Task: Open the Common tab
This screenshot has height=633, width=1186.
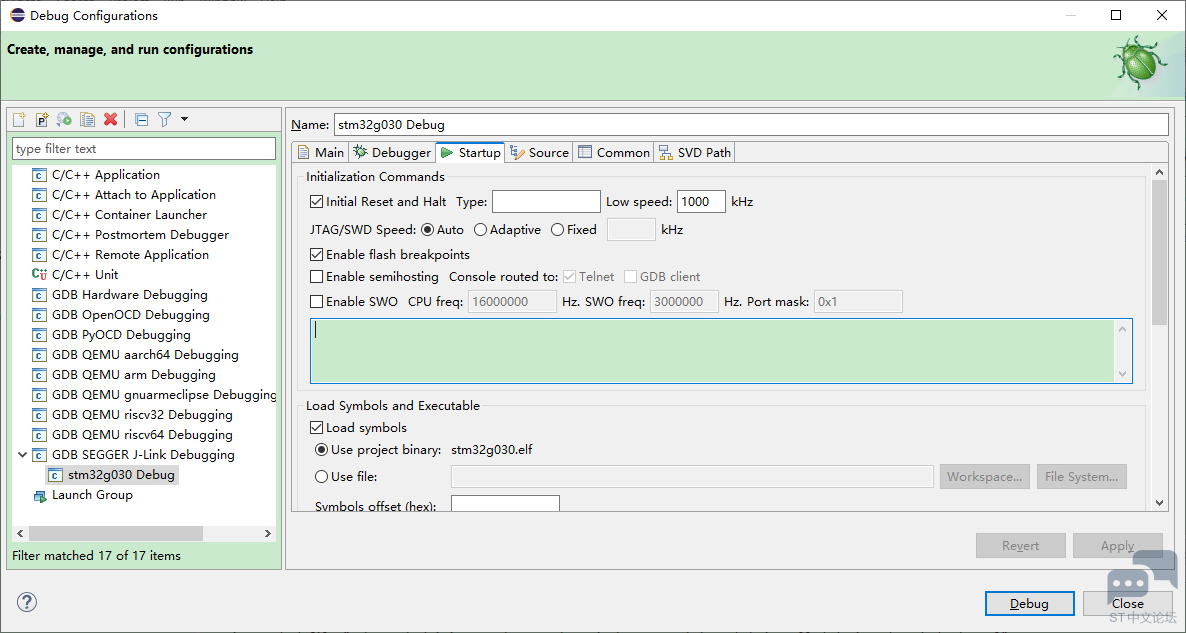Action: [x=613, y=152]
